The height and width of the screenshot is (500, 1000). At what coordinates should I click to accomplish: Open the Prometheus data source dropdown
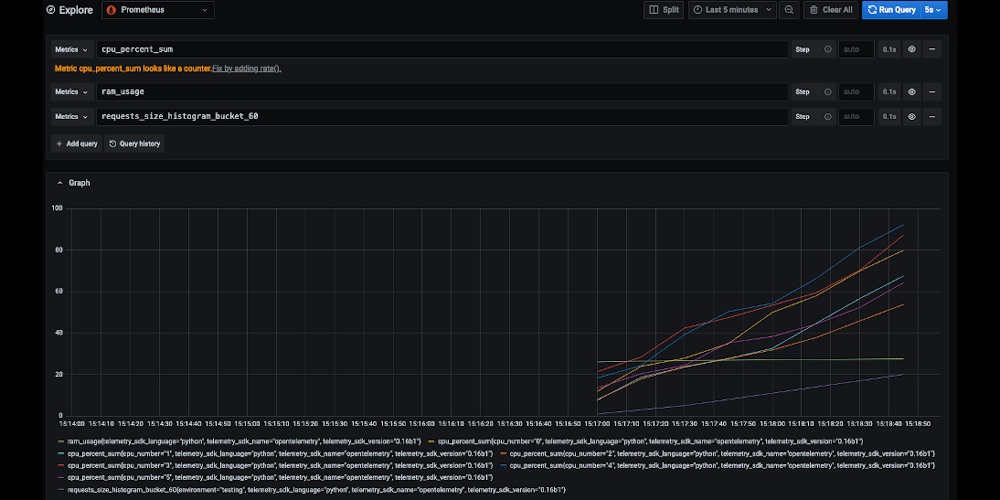(x=158, y=10)
